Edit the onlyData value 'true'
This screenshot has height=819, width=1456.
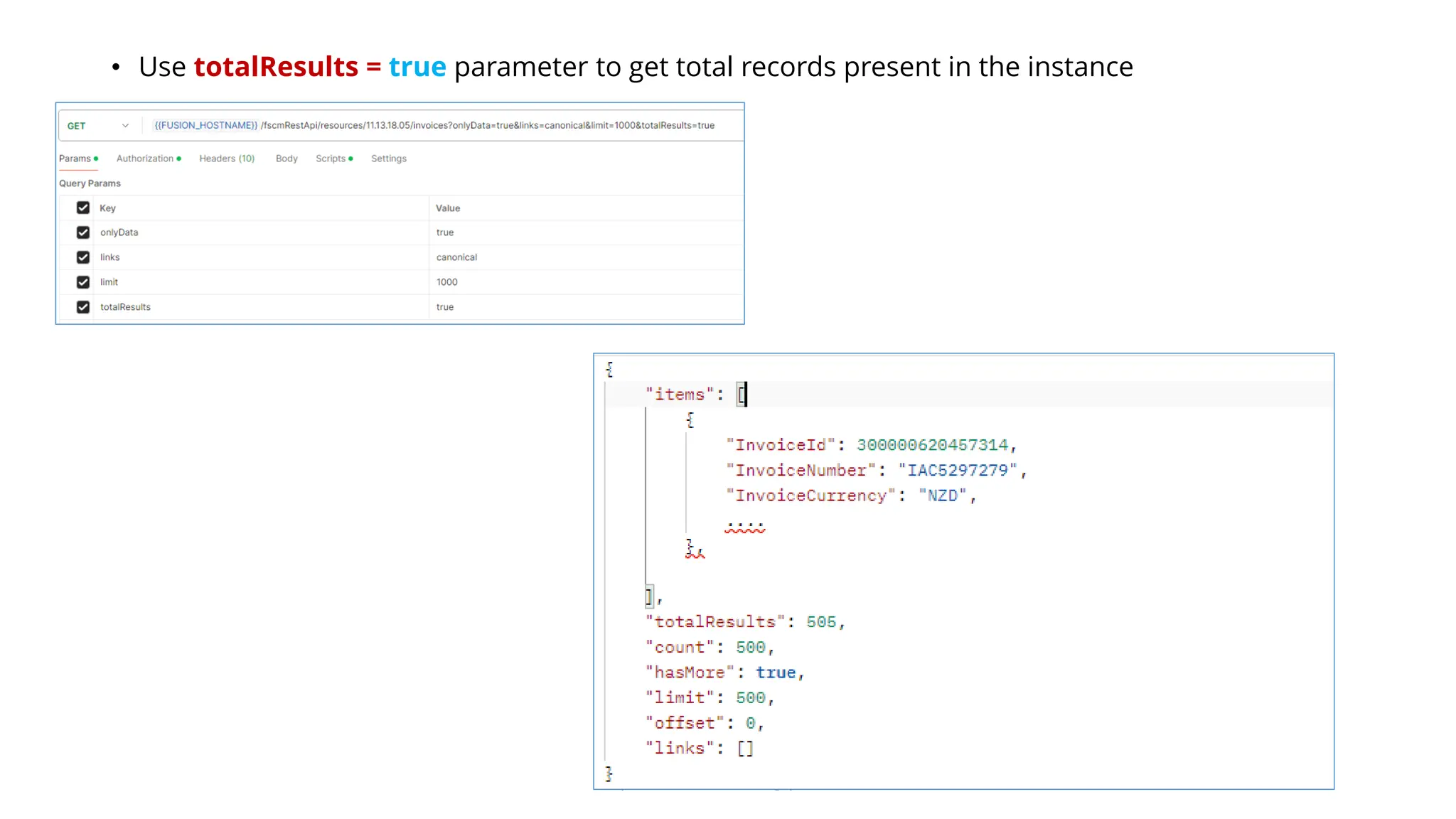tap(587, 232)
